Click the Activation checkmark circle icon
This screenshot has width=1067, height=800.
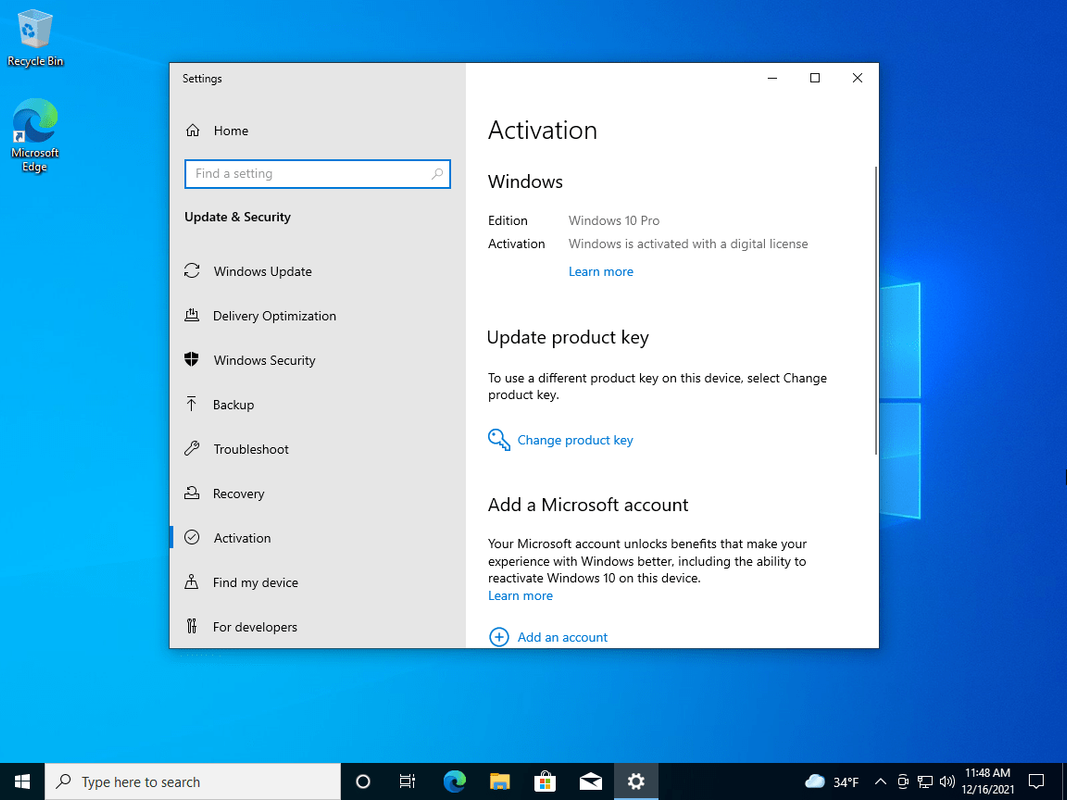pos(192,537)
